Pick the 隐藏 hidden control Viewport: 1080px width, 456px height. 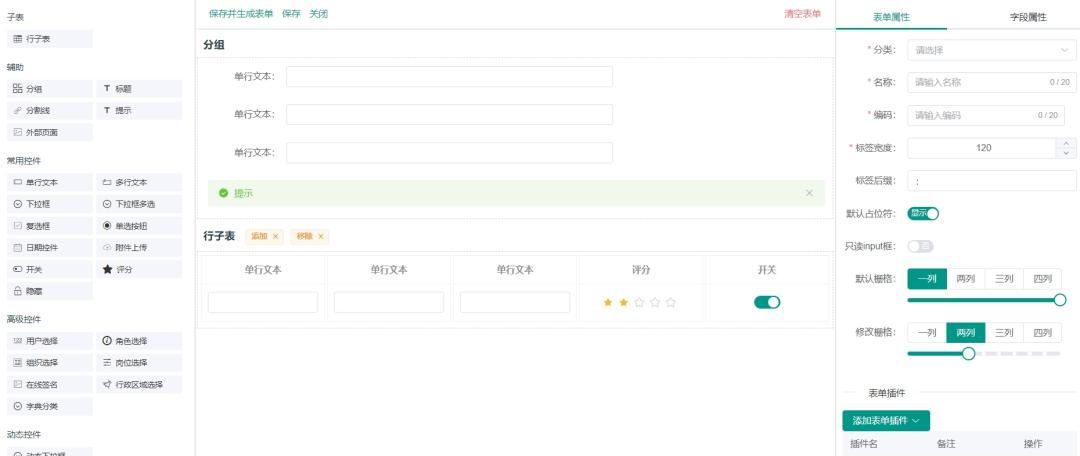point(50,291)
